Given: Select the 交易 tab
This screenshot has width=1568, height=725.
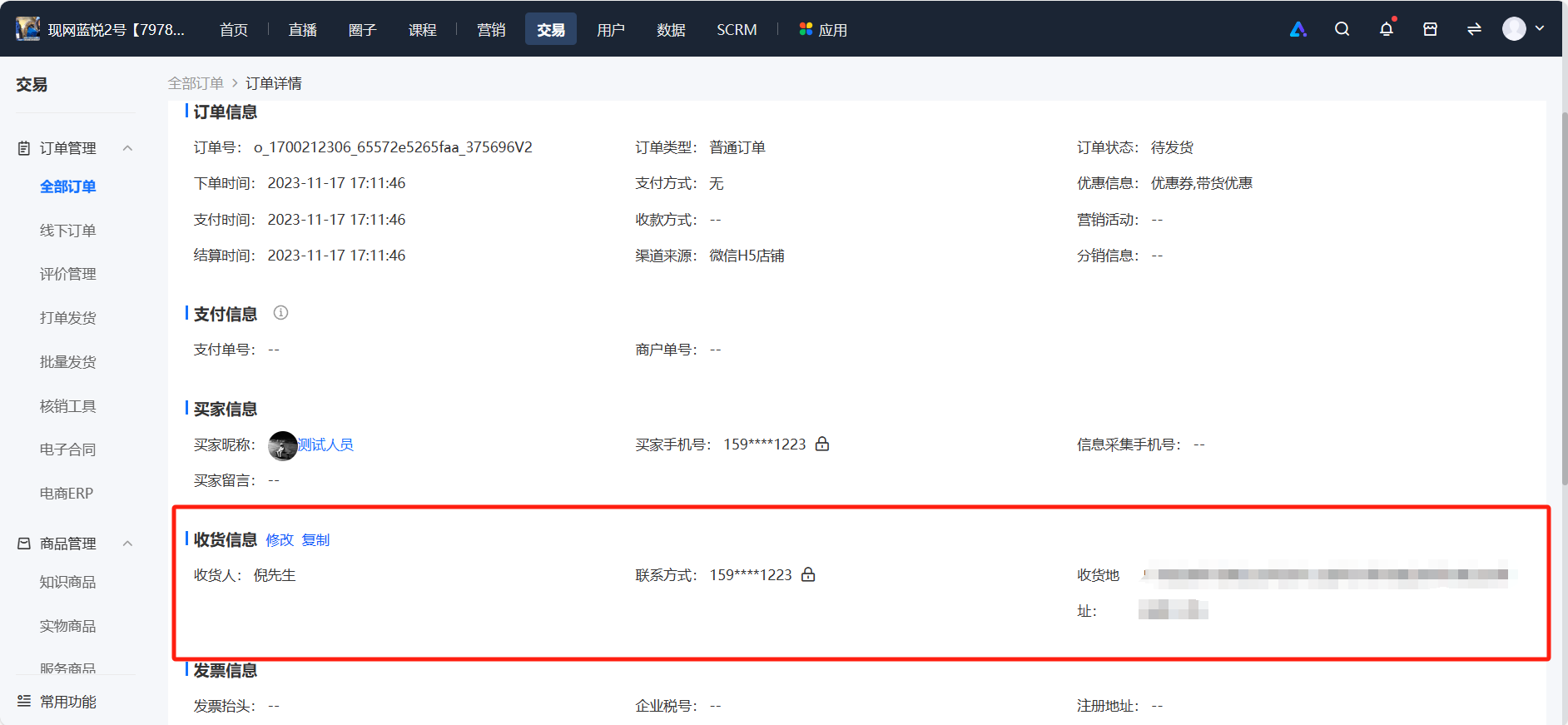Looking at the screenshot, I should point(551,30).
